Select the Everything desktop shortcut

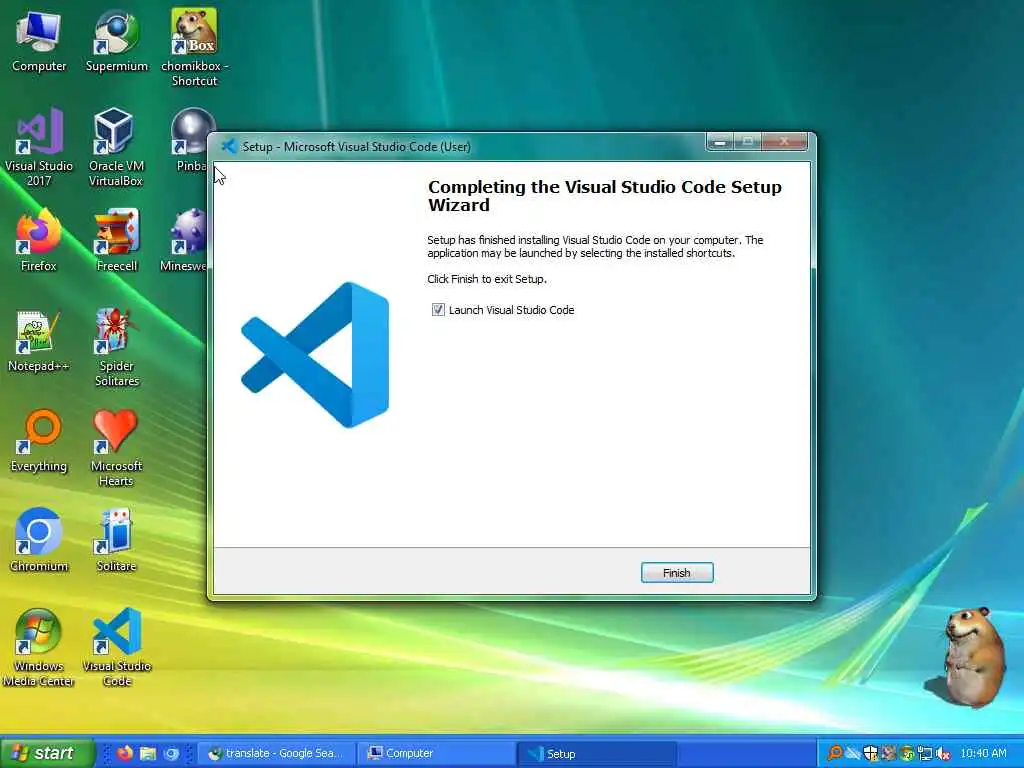39,441
